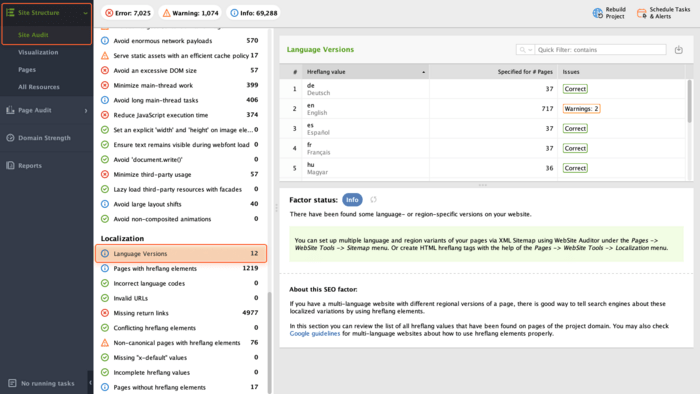Click the Quick Filter input field
The width and height of the screenshot is (700, 394).
[600, 50]
